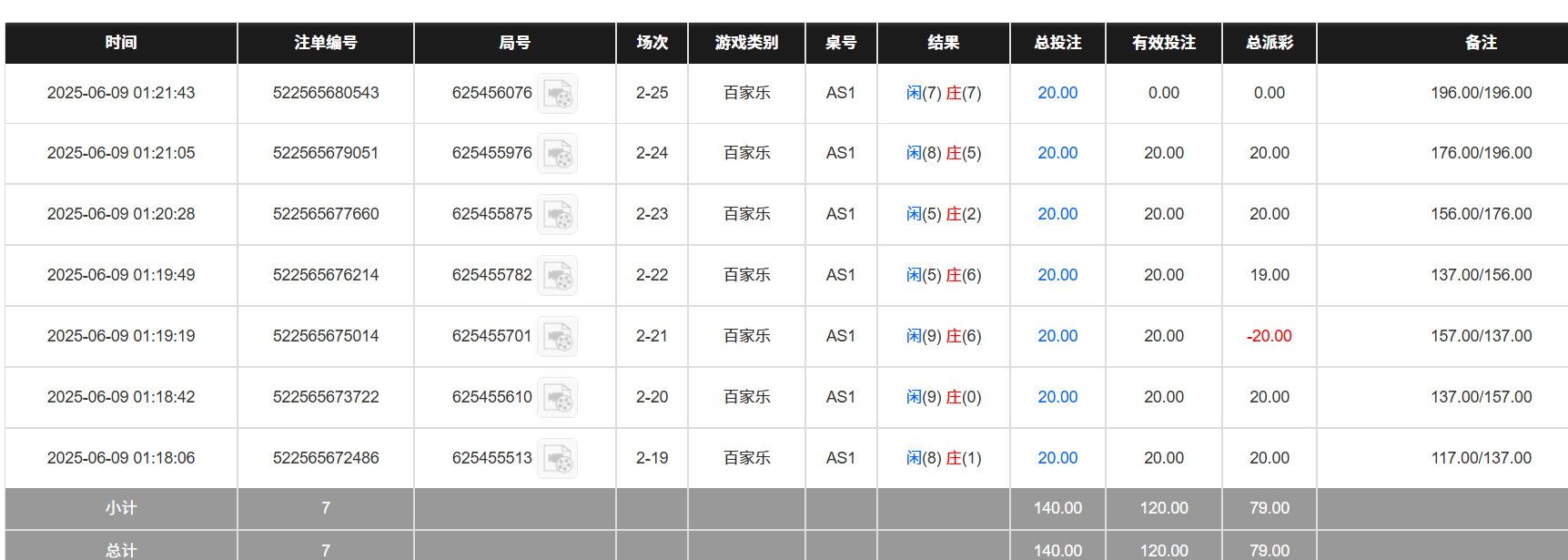Click replay icon beside round 625455875

pyautogui.click(x=557, y=215)
